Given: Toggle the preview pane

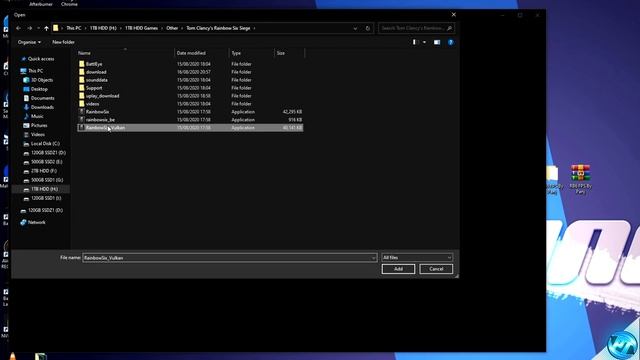Looking at the screenshot, I should click(437, 42).
